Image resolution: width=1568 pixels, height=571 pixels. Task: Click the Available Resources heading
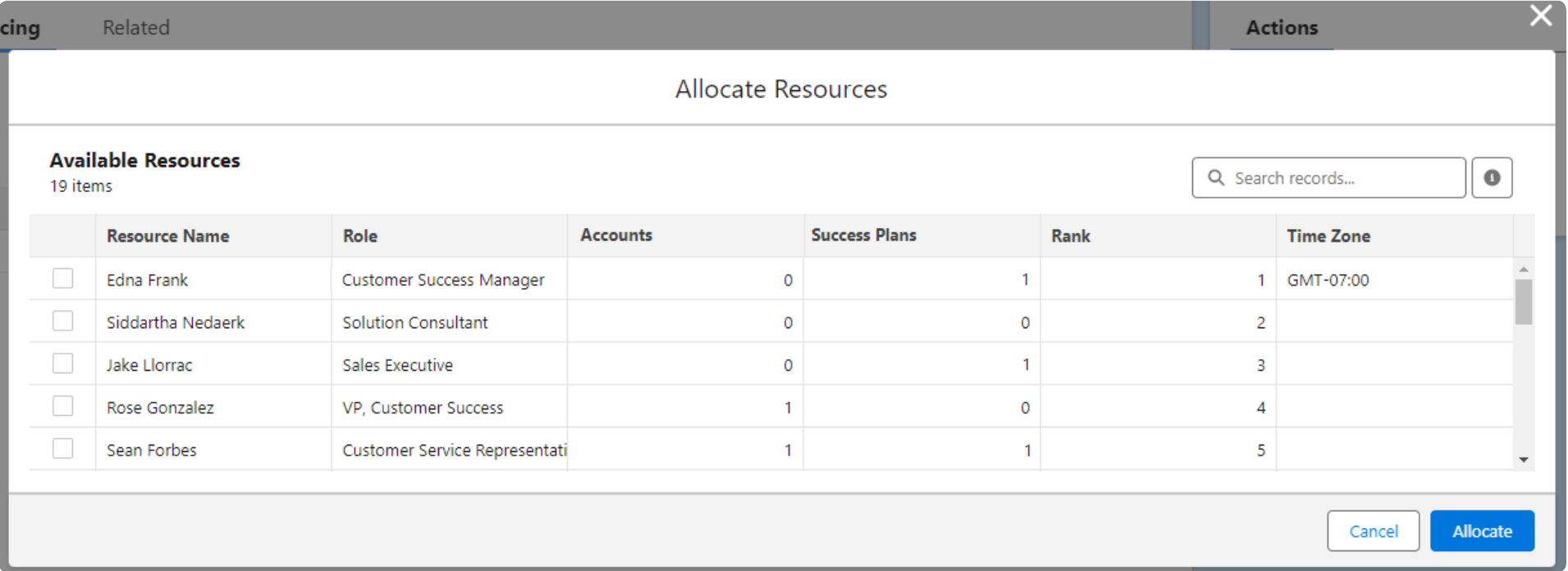[144, 160]
